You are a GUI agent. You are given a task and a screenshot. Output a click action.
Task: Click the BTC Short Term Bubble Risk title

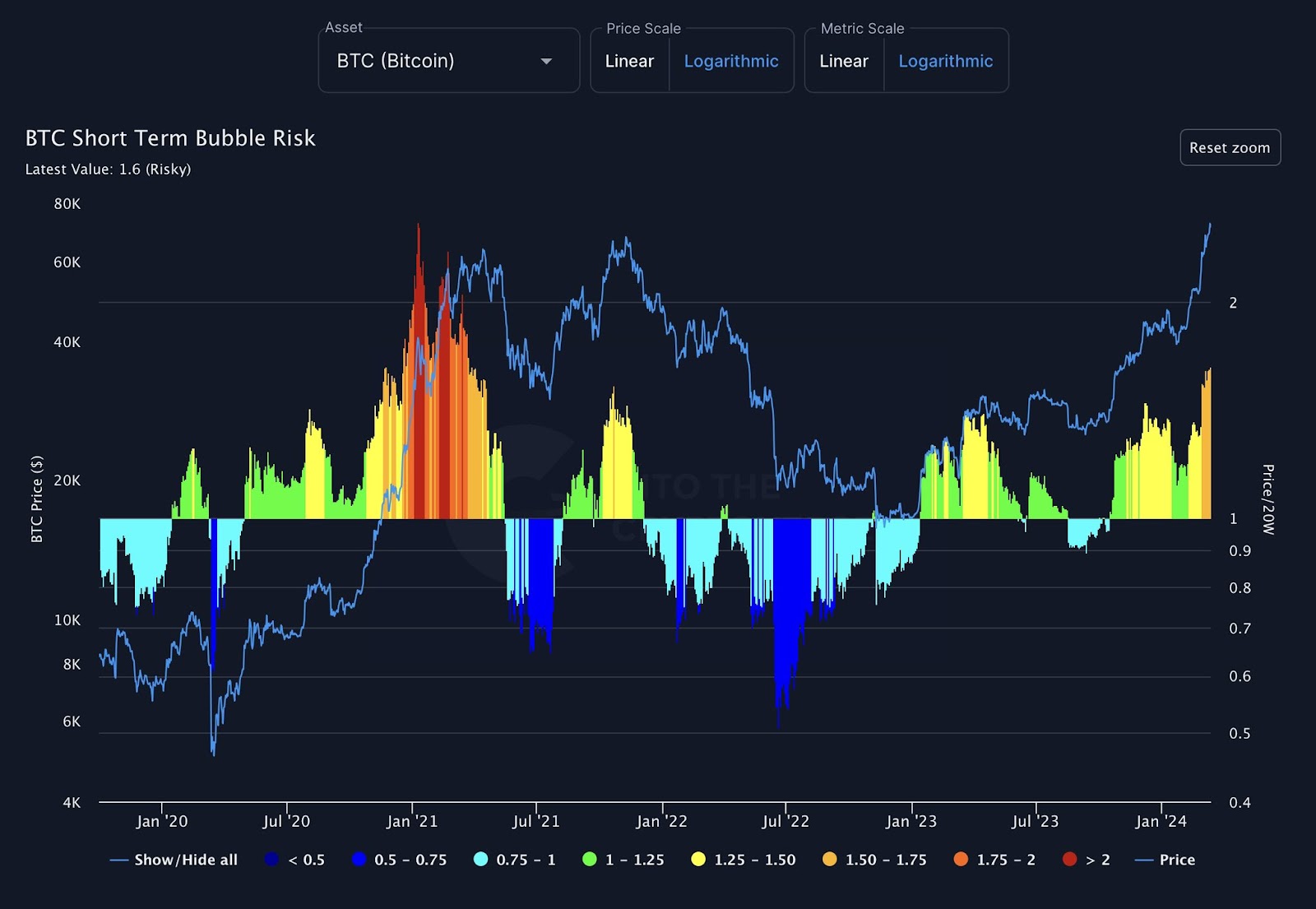click(170, 138)
